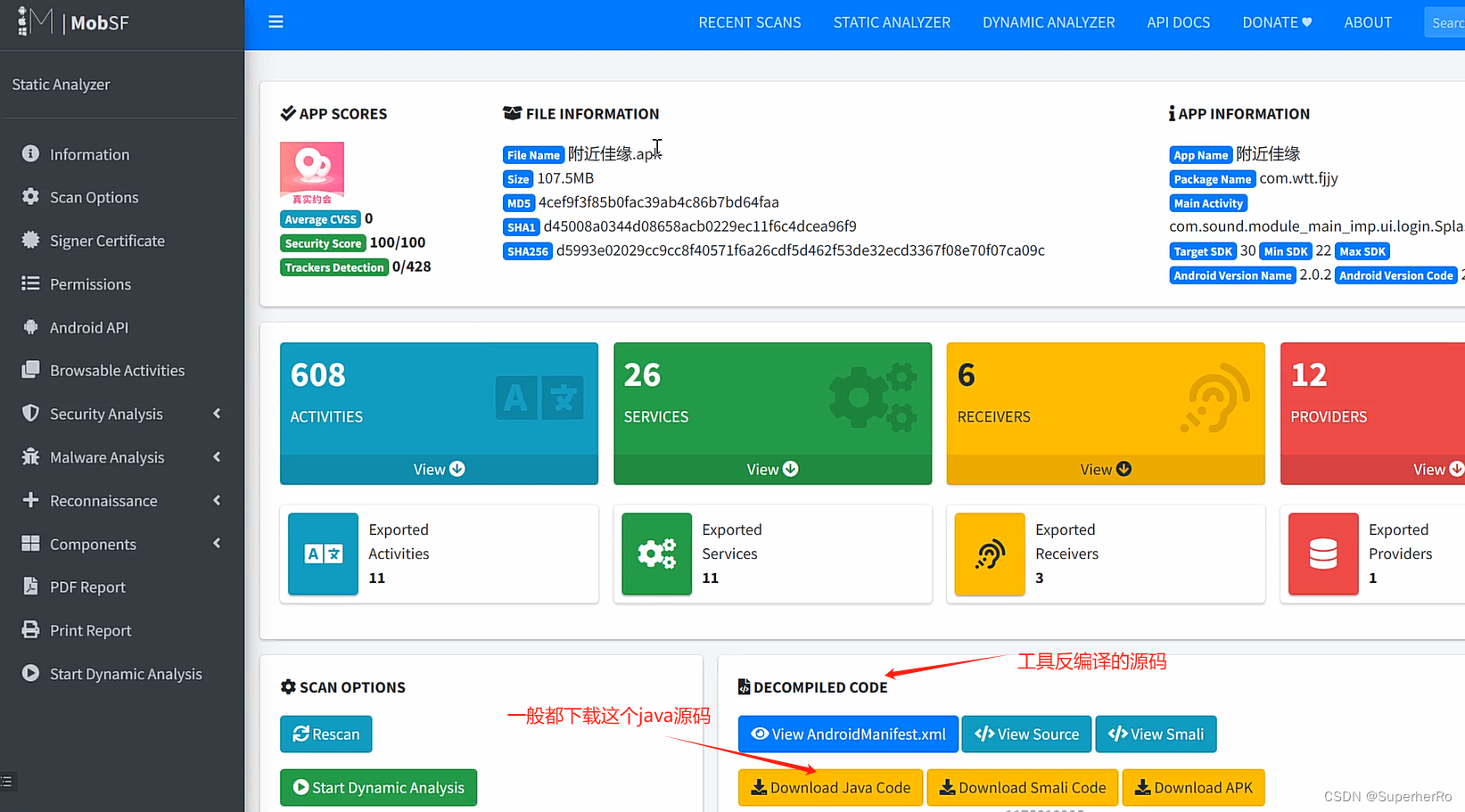Click the Security Analysis shield icon

(30, 414)
